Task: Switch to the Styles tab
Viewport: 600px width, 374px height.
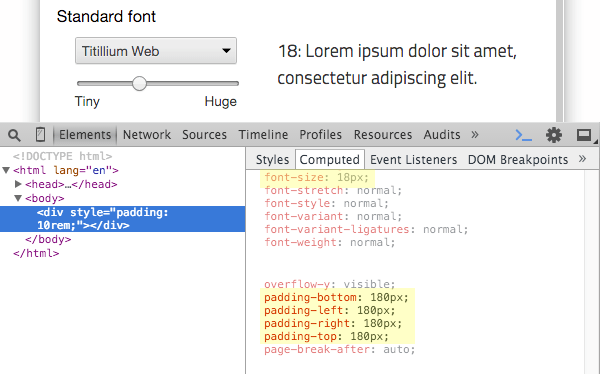Action: [272, 159]
